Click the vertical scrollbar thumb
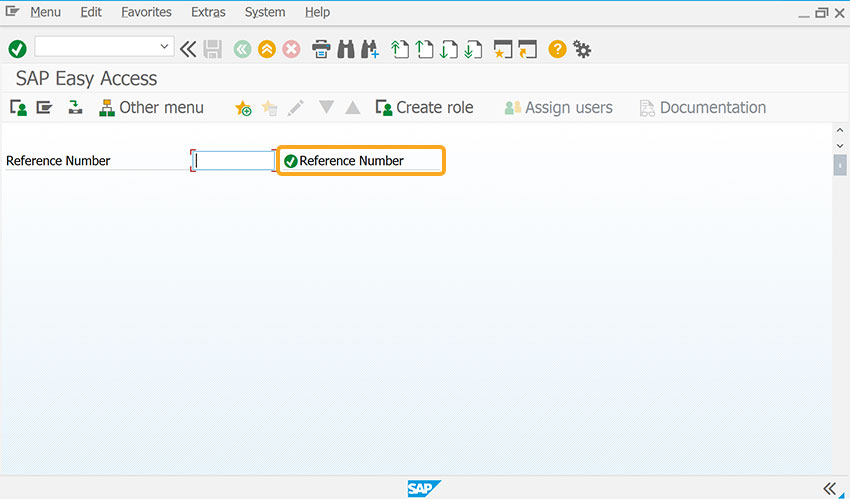 [840, 165]
